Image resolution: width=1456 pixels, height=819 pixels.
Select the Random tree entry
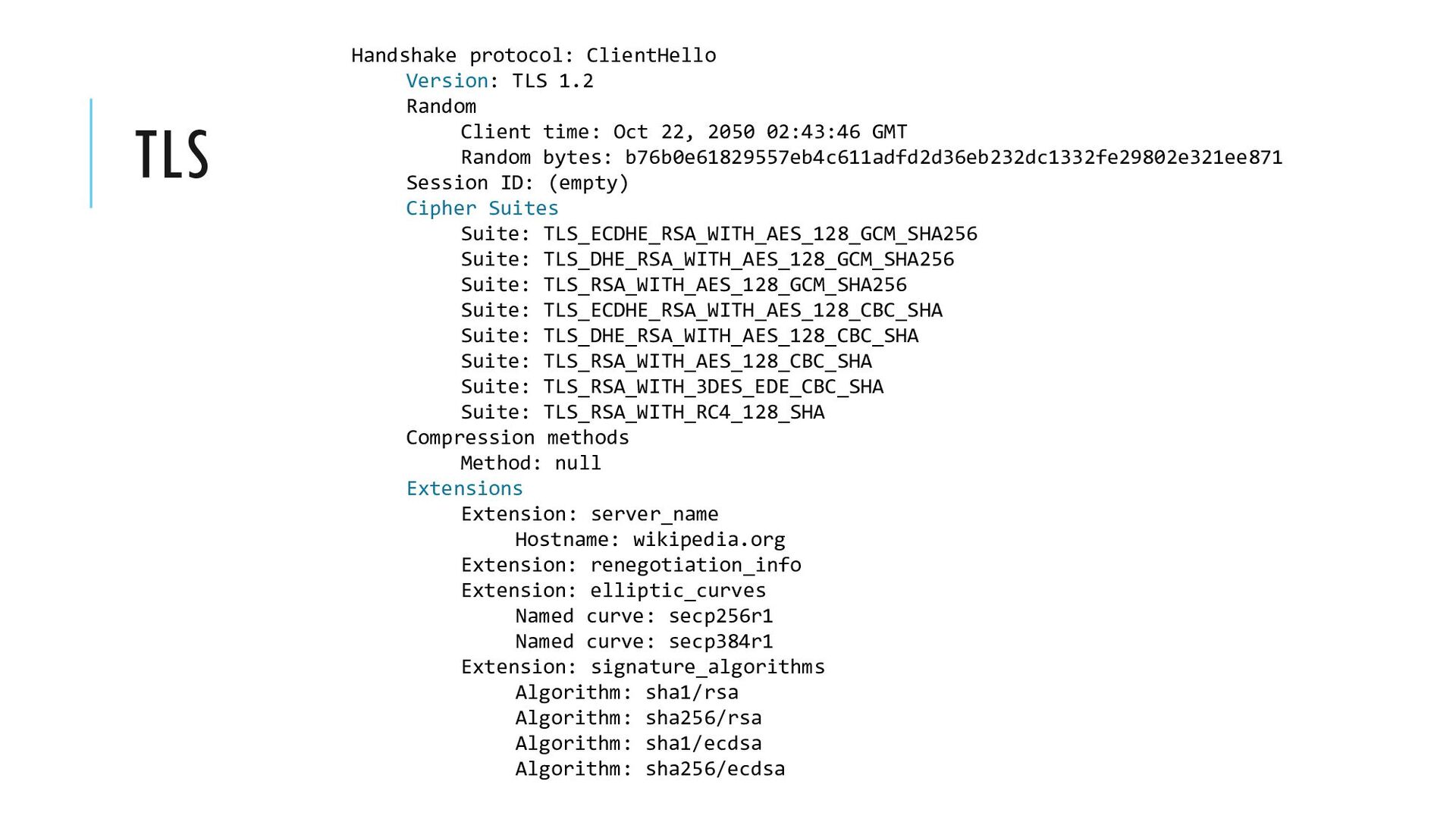point(441,106)
